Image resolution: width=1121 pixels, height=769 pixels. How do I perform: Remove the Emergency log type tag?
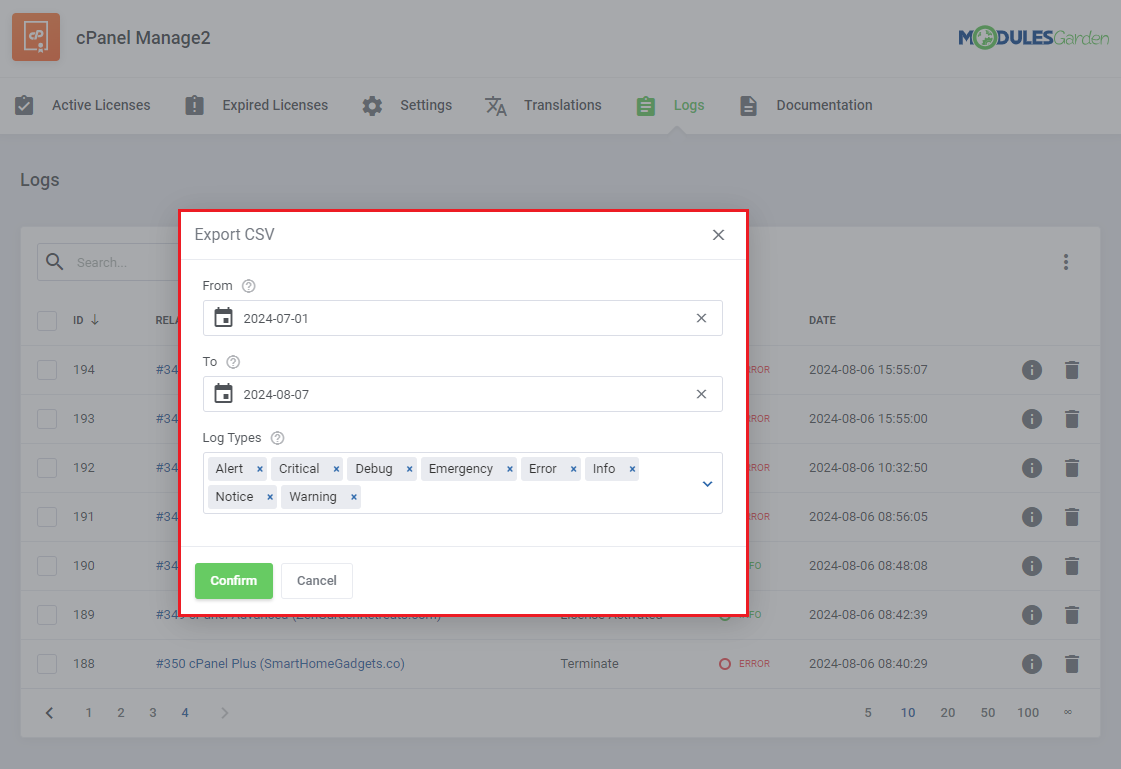[510, 470]
